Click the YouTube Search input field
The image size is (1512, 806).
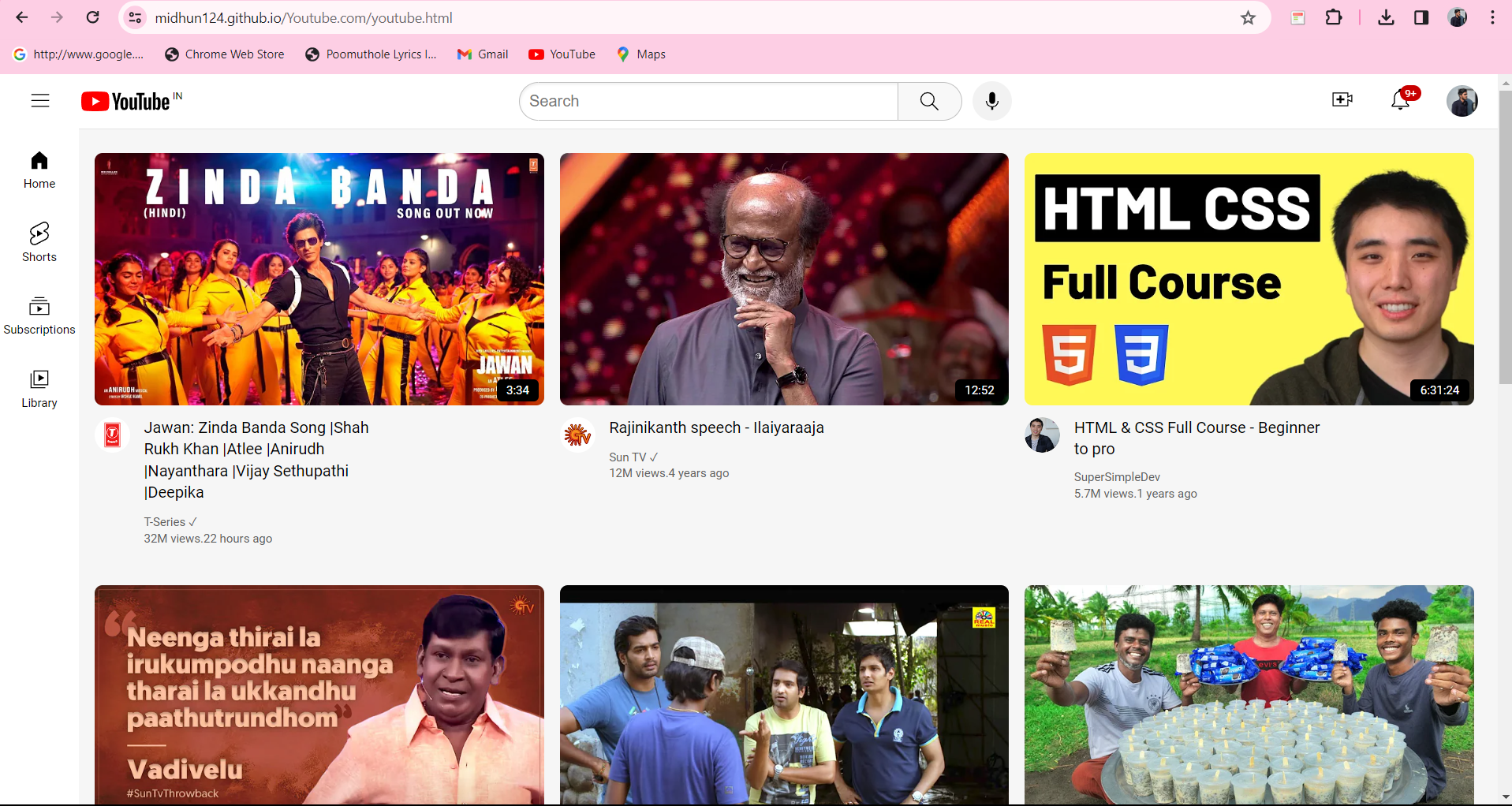point(709,101)
